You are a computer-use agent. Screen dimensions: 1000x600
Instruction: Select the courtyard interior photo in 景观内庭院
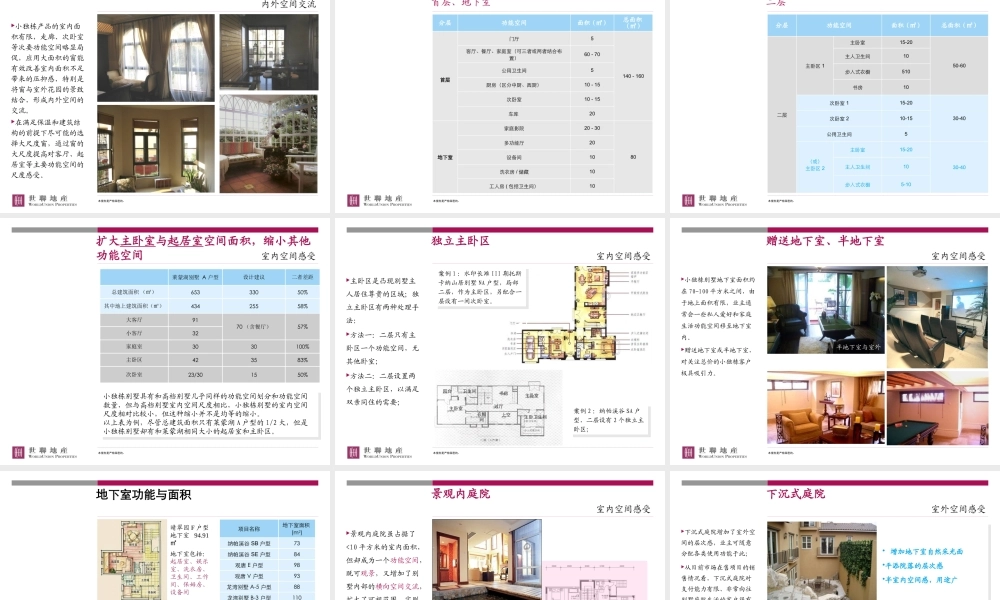pos(487,560)
